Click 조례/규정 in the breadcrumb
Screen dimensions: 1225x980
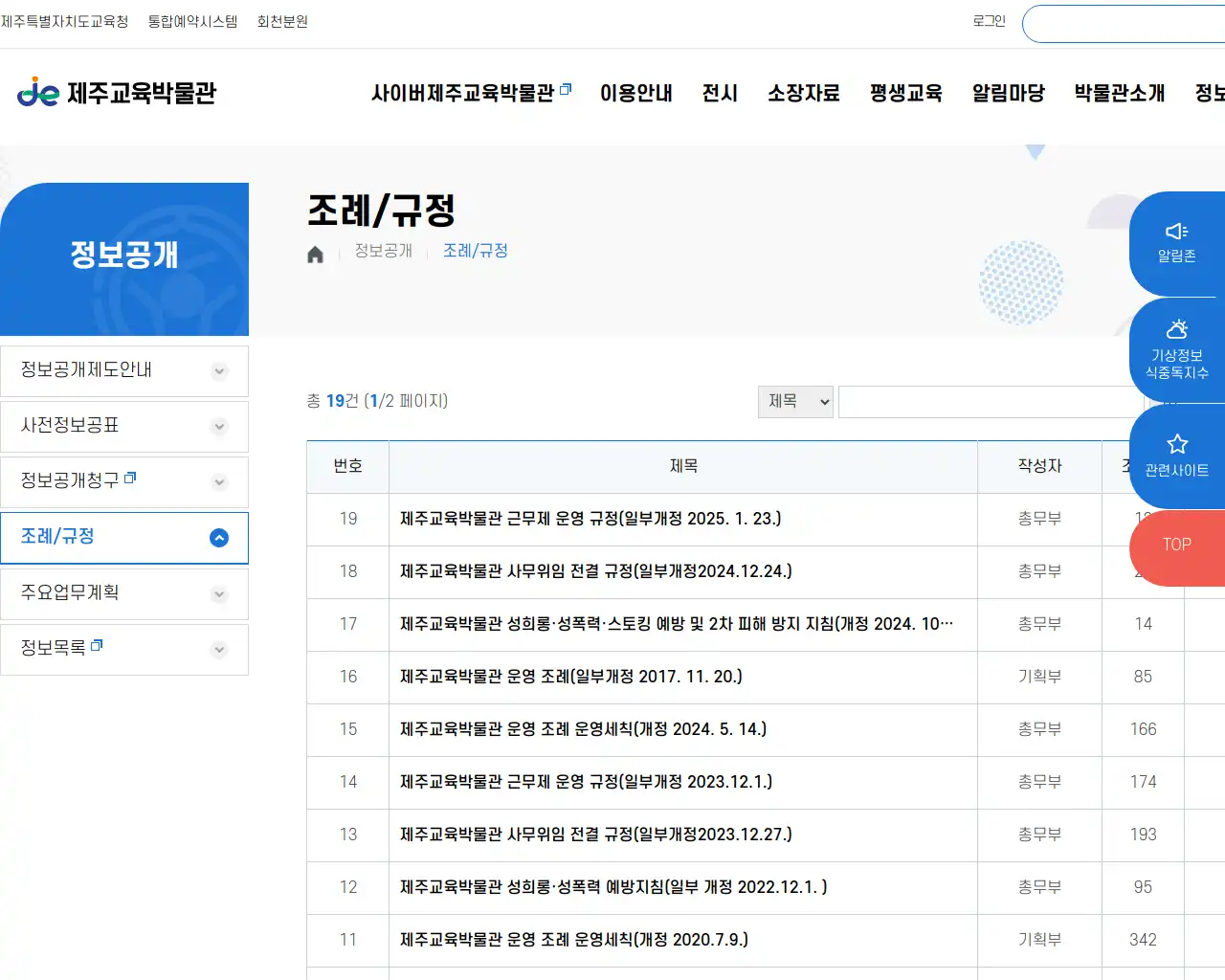coord(476,251)
